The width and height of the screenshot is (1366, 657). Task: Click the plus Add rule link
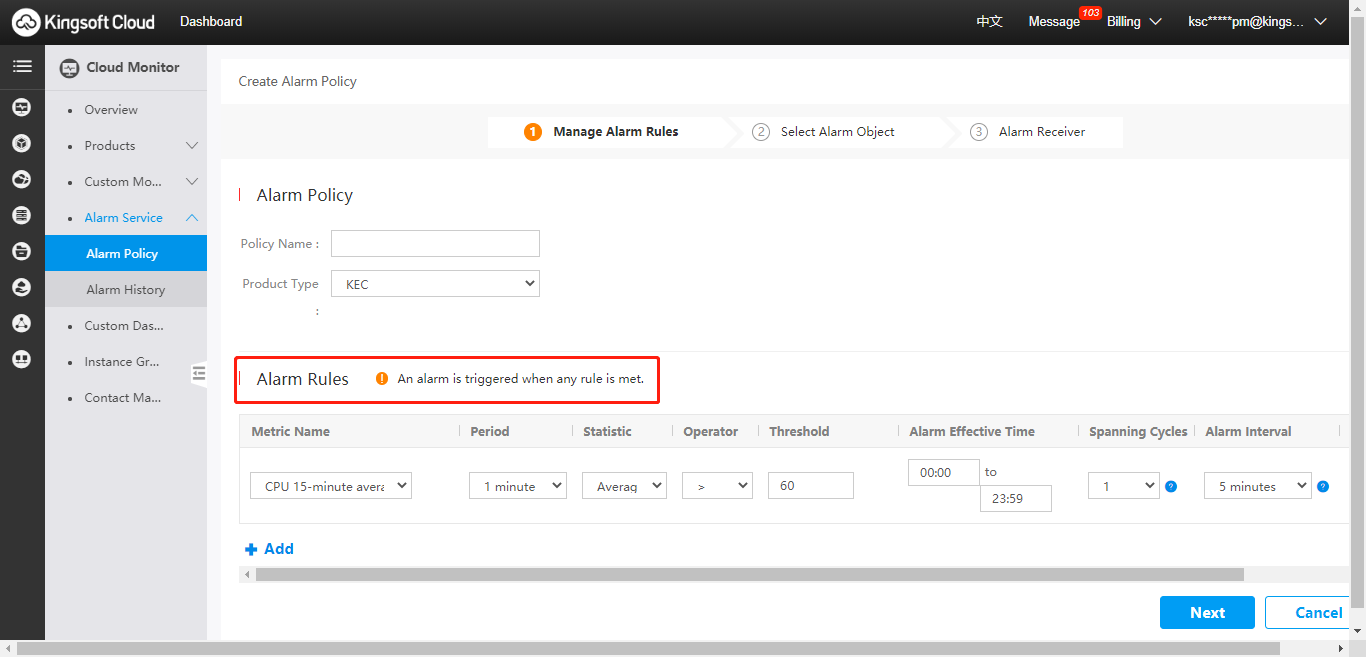[269, 549]
